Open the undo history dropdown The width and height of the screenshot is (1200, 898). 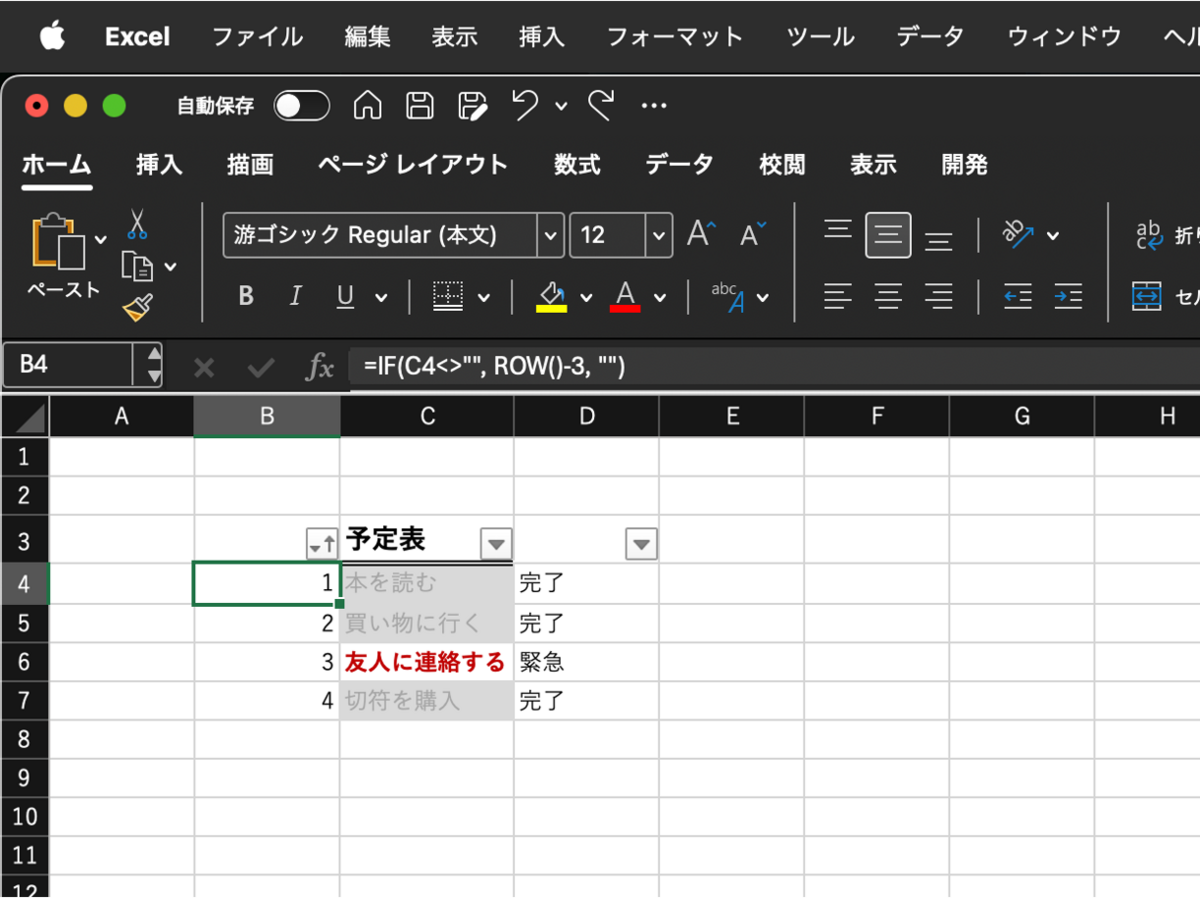point(561,105)
